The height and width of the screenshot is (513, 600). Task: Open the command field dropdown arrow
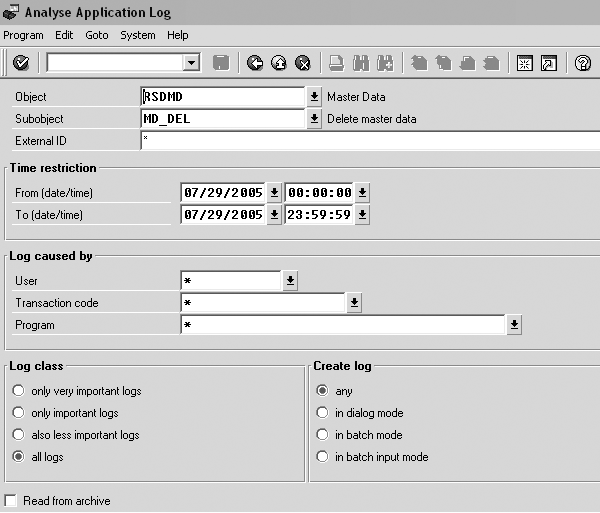191,63
